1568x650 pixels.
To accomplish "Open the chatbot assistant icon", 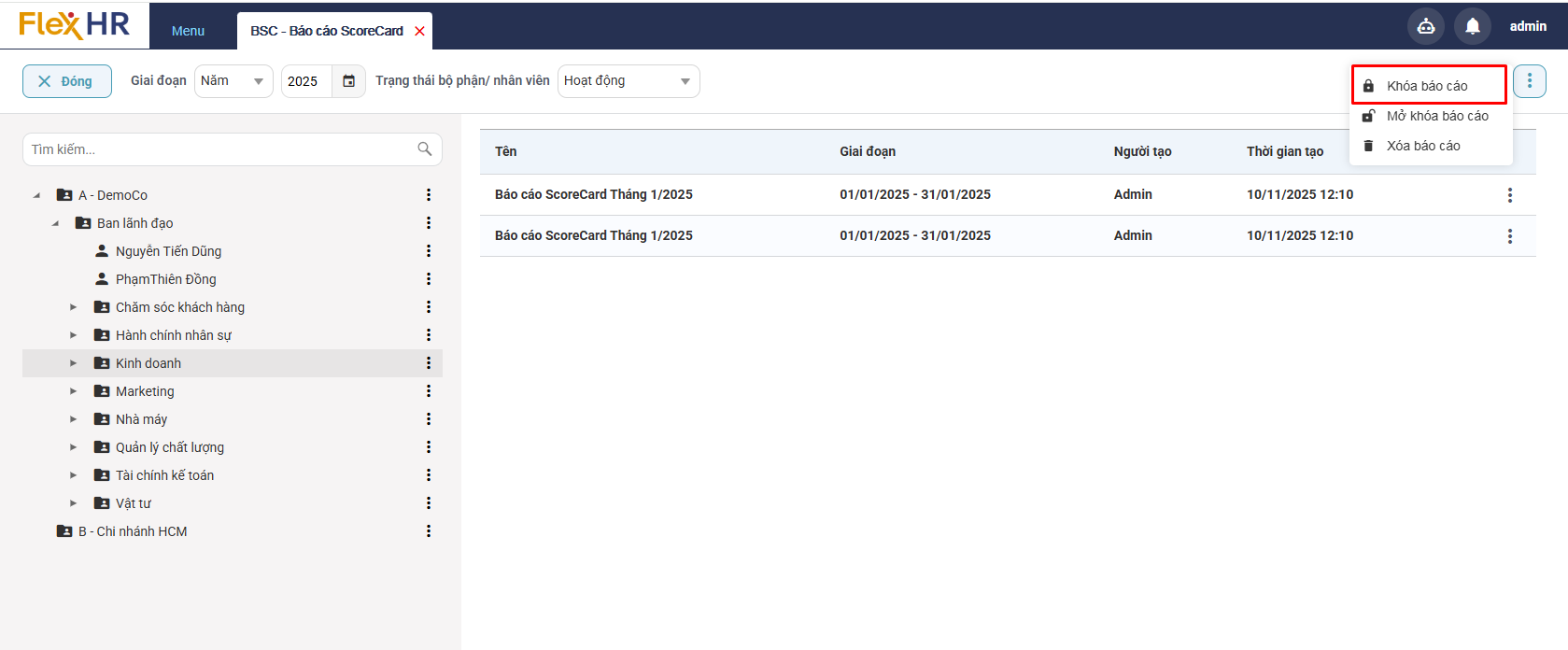I will pyautogui.click(x=1425, y=26).
